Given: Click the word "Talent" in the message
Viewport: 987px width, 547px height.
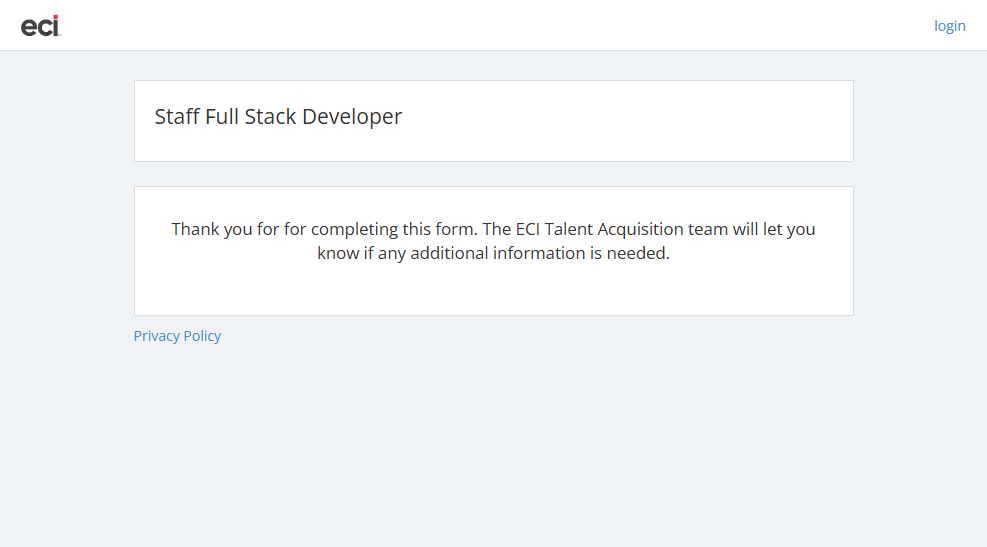Looking at the screenshot, I should tap(573, 229).
